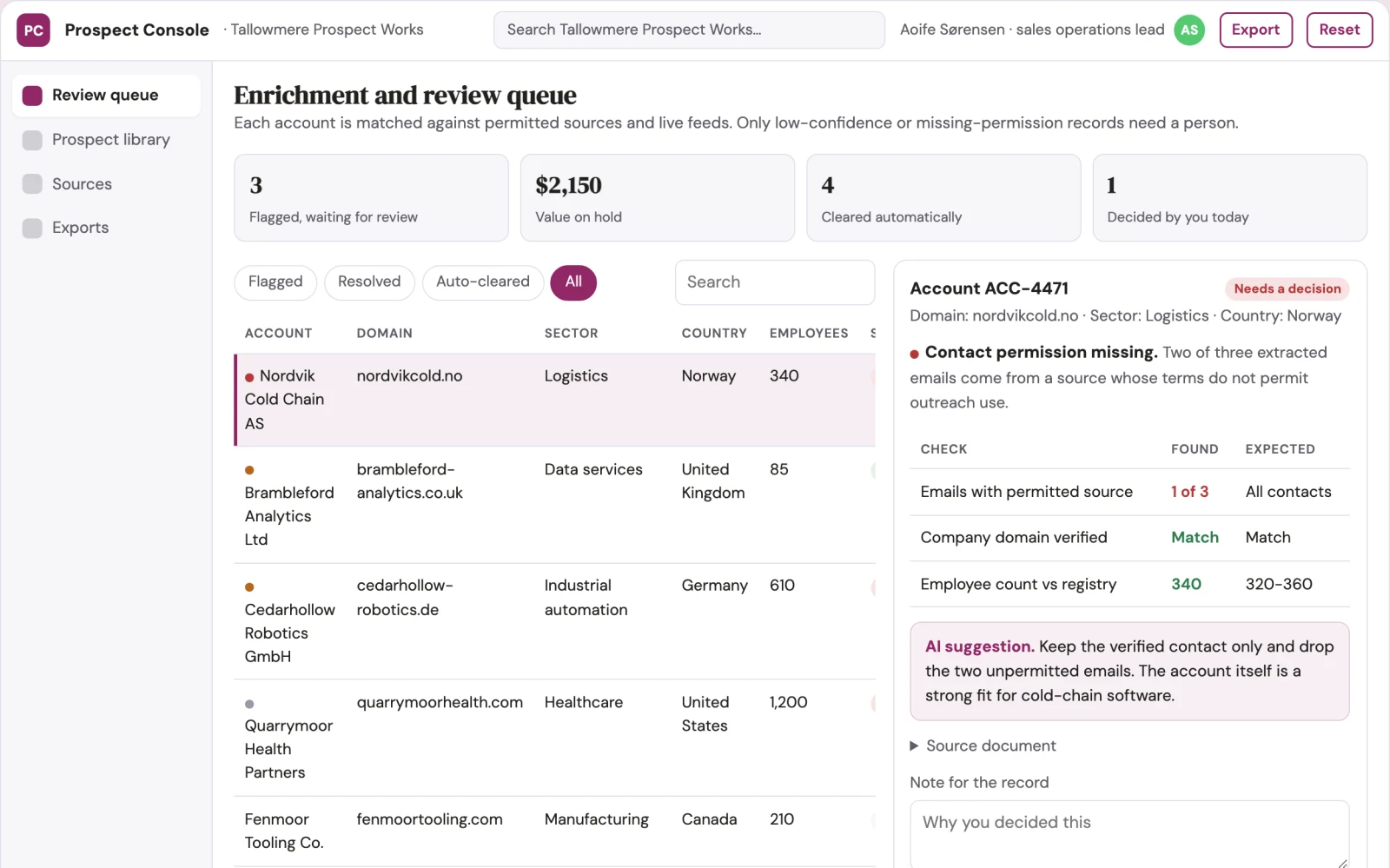The height and width of the screenshot is (868, 1390).
Task: Select the Nordvik Cold Chain AS row
Action: 555,400
